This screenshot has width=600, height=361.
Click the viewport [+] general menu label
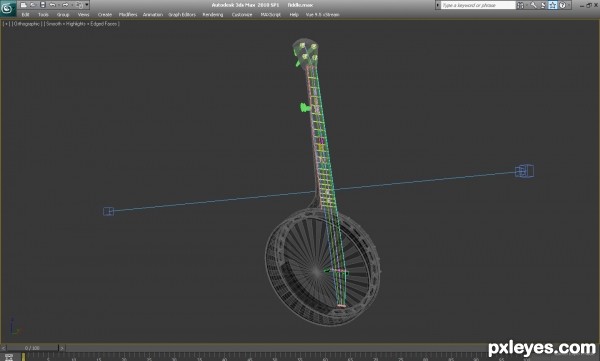6,24
